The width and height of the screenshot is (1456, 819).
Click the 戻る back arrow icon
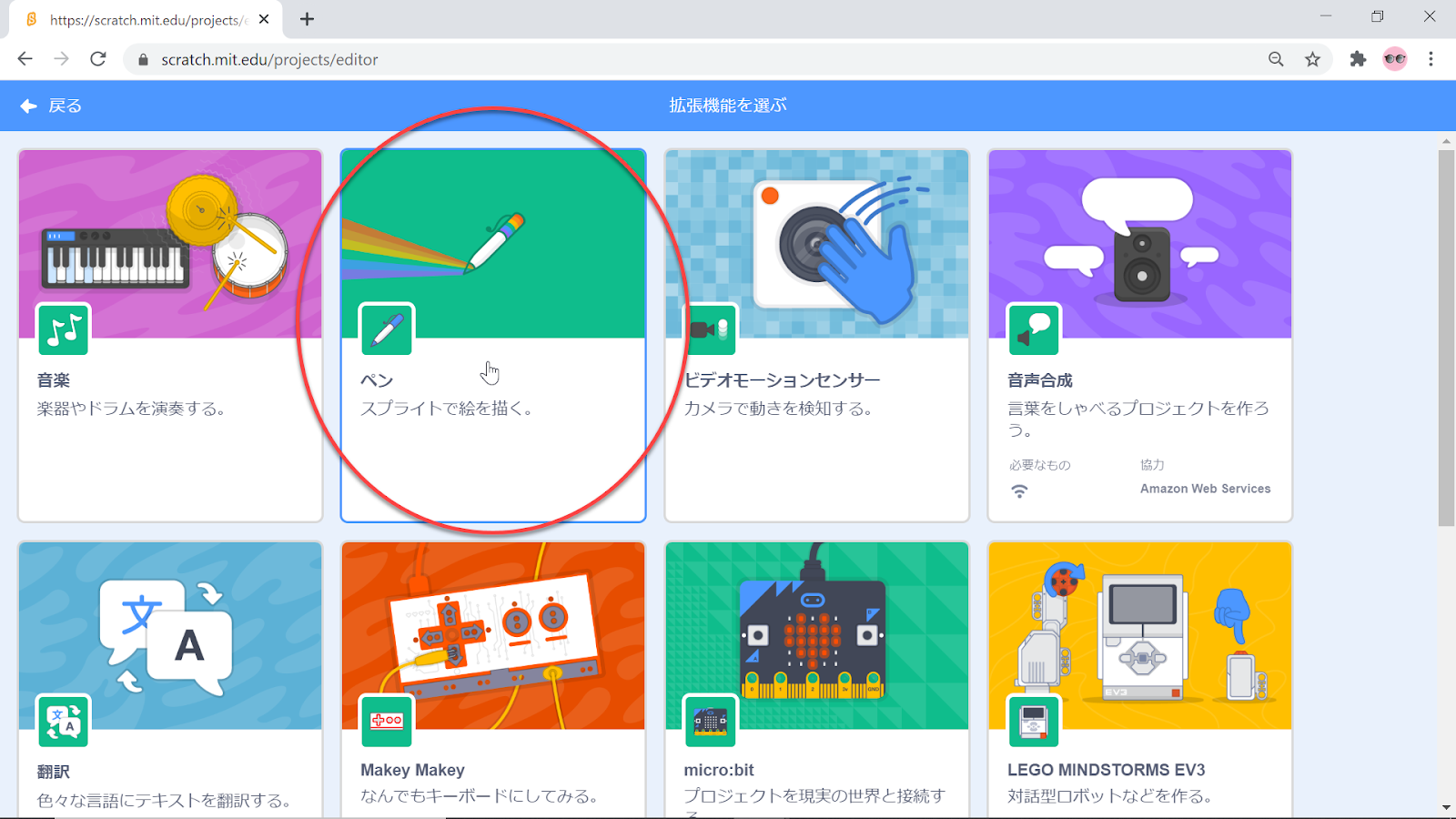pos(28,106)
